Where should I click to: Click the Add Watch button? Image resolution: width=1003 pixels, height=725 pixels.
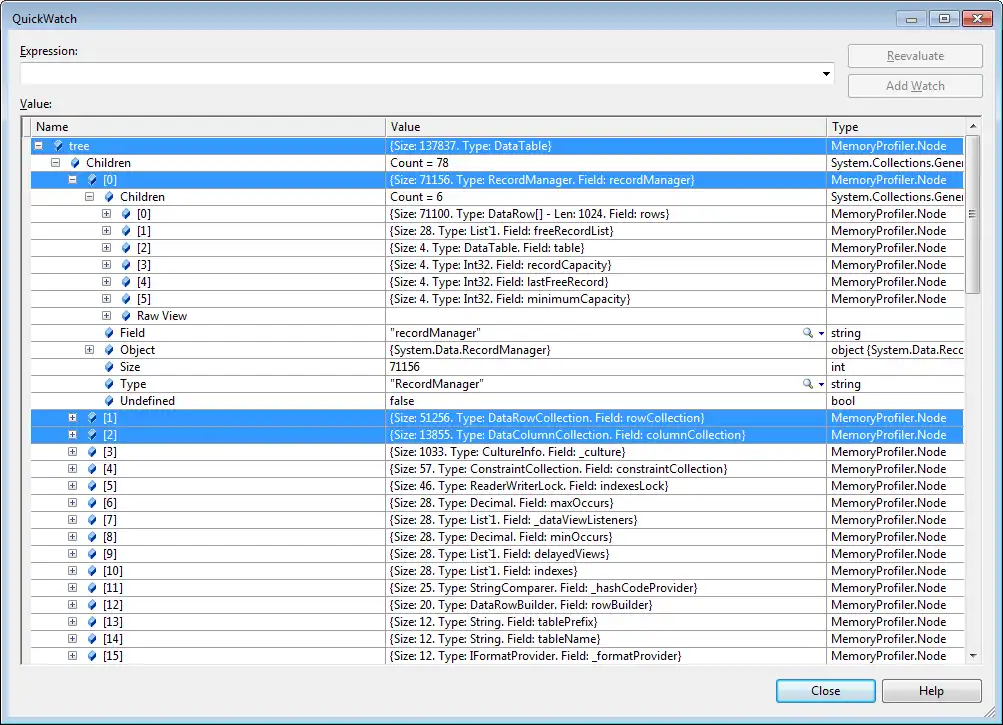[x=915, y=86]
